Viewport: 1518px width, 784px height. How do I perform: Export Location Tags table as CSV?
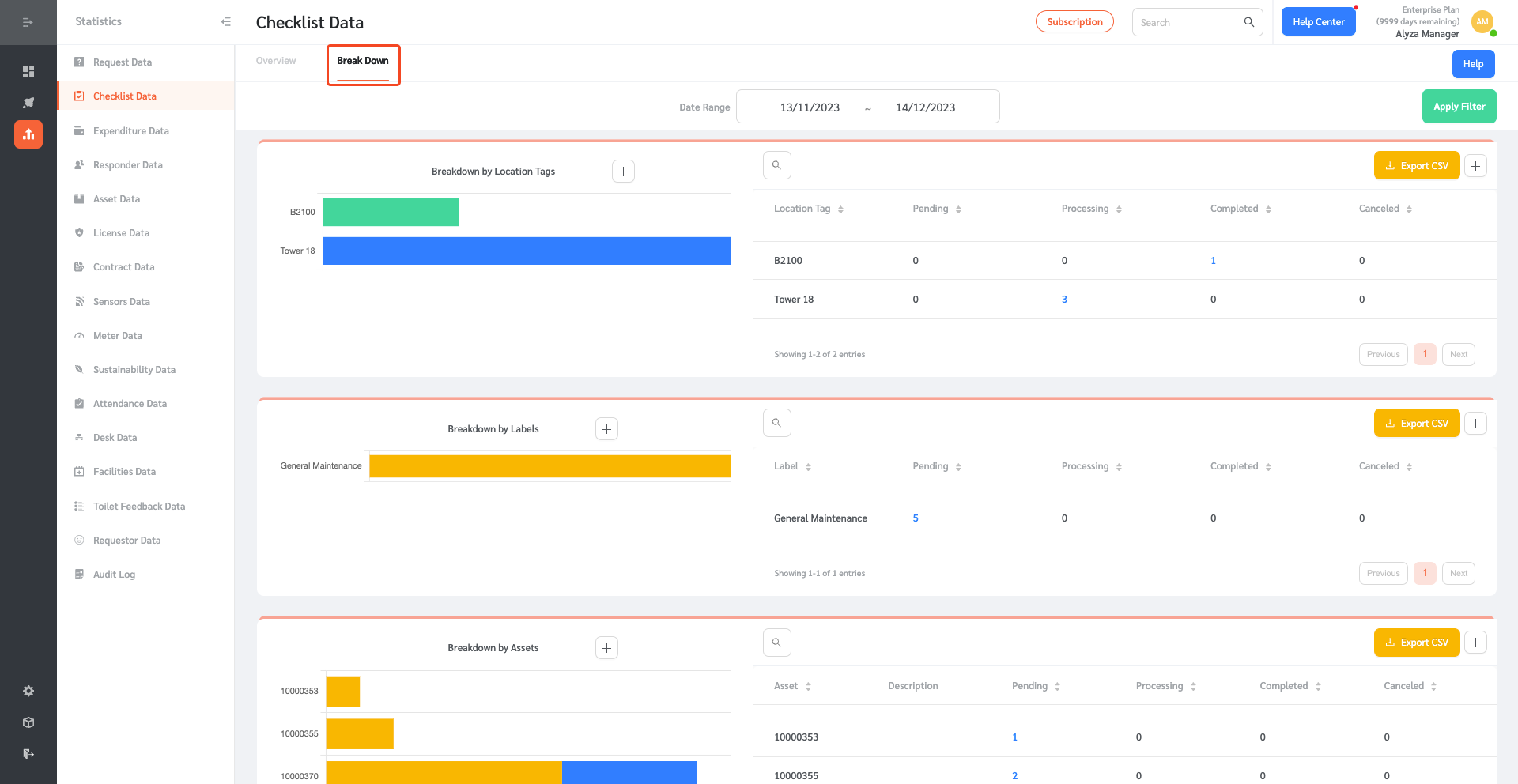point(1417,166)
